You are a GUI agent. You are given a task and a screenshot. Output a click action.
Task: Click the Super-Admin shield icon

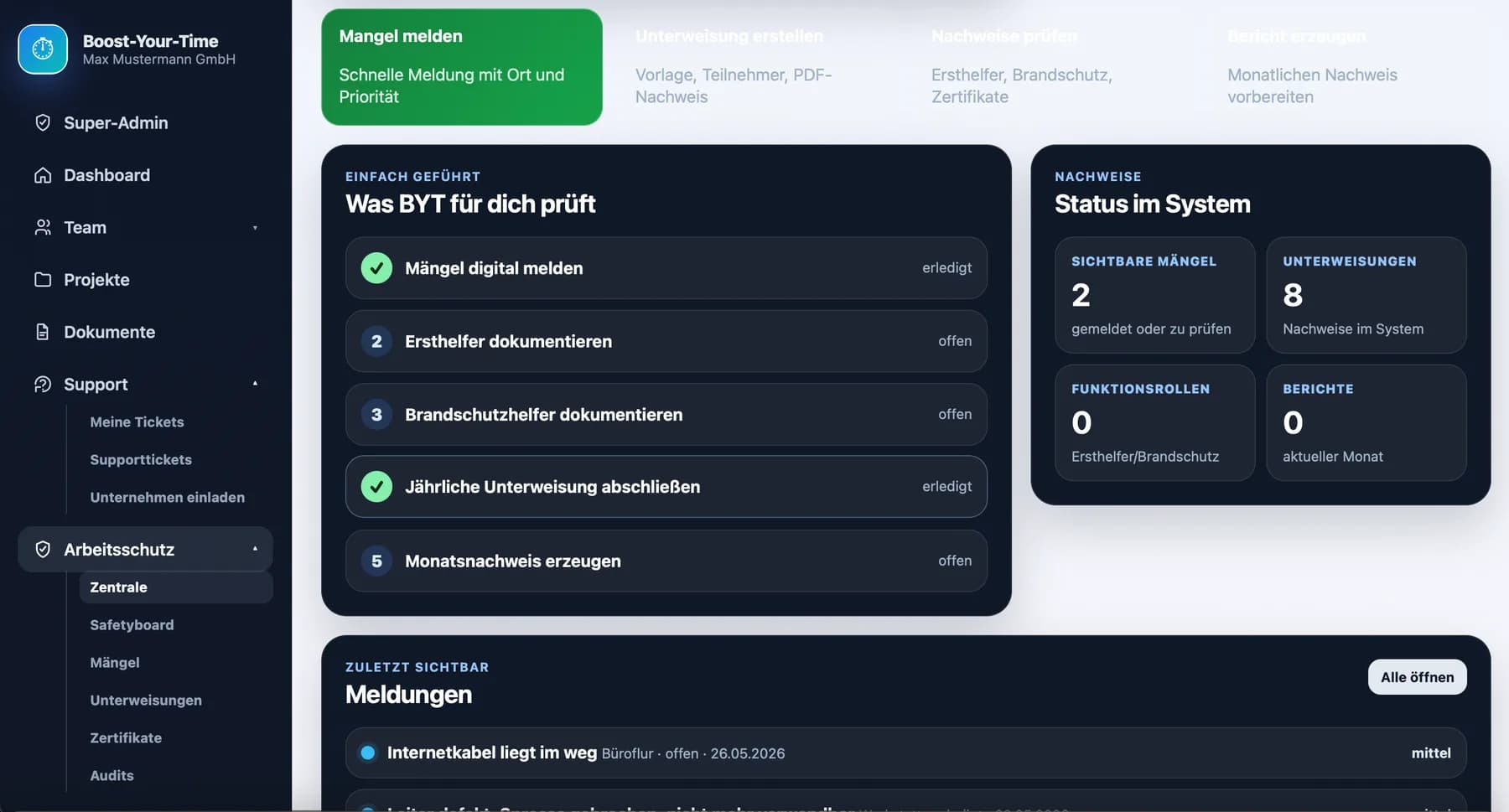click(43, 122)
